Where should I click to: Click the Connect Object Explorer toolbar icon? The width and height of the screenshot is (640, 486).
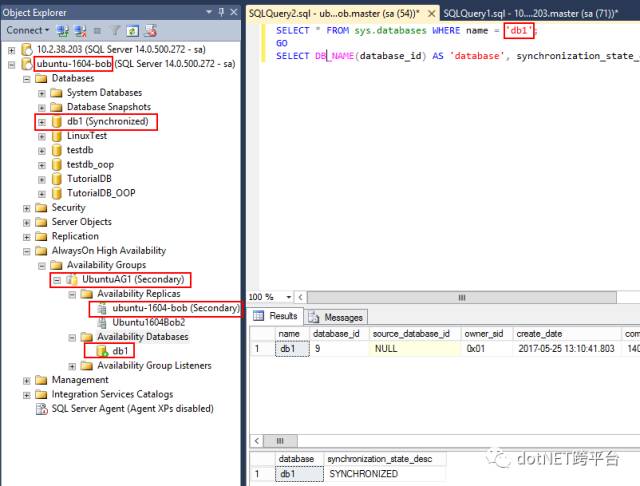pyautogui.click(x=62, y=31)
